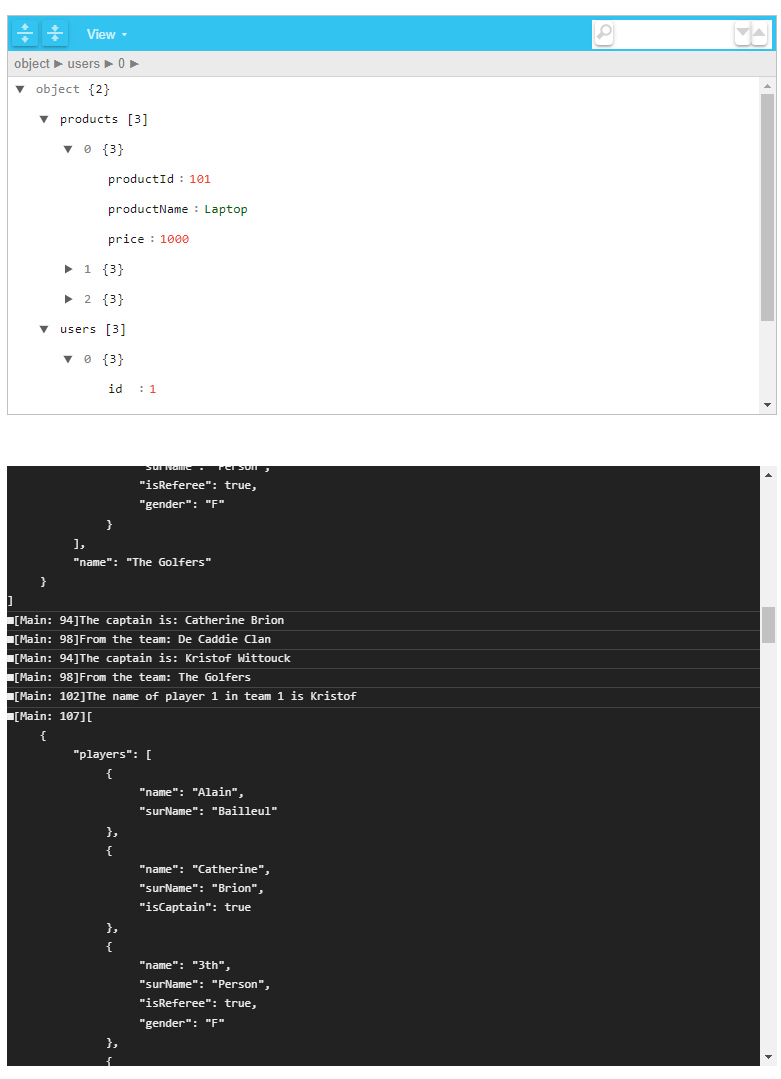781x1079 pixels.
Task: Collapse the users array node
Action: point(44,329)
